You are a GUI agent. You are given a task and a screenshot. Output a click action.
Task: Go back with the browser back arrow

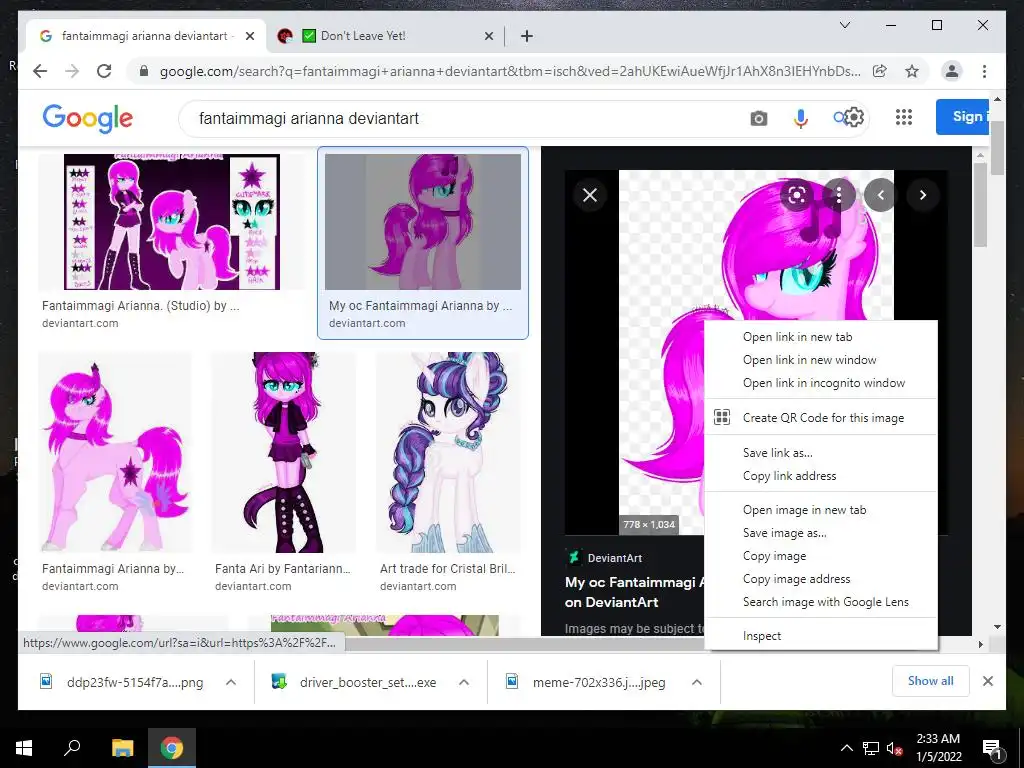point(40,71)
